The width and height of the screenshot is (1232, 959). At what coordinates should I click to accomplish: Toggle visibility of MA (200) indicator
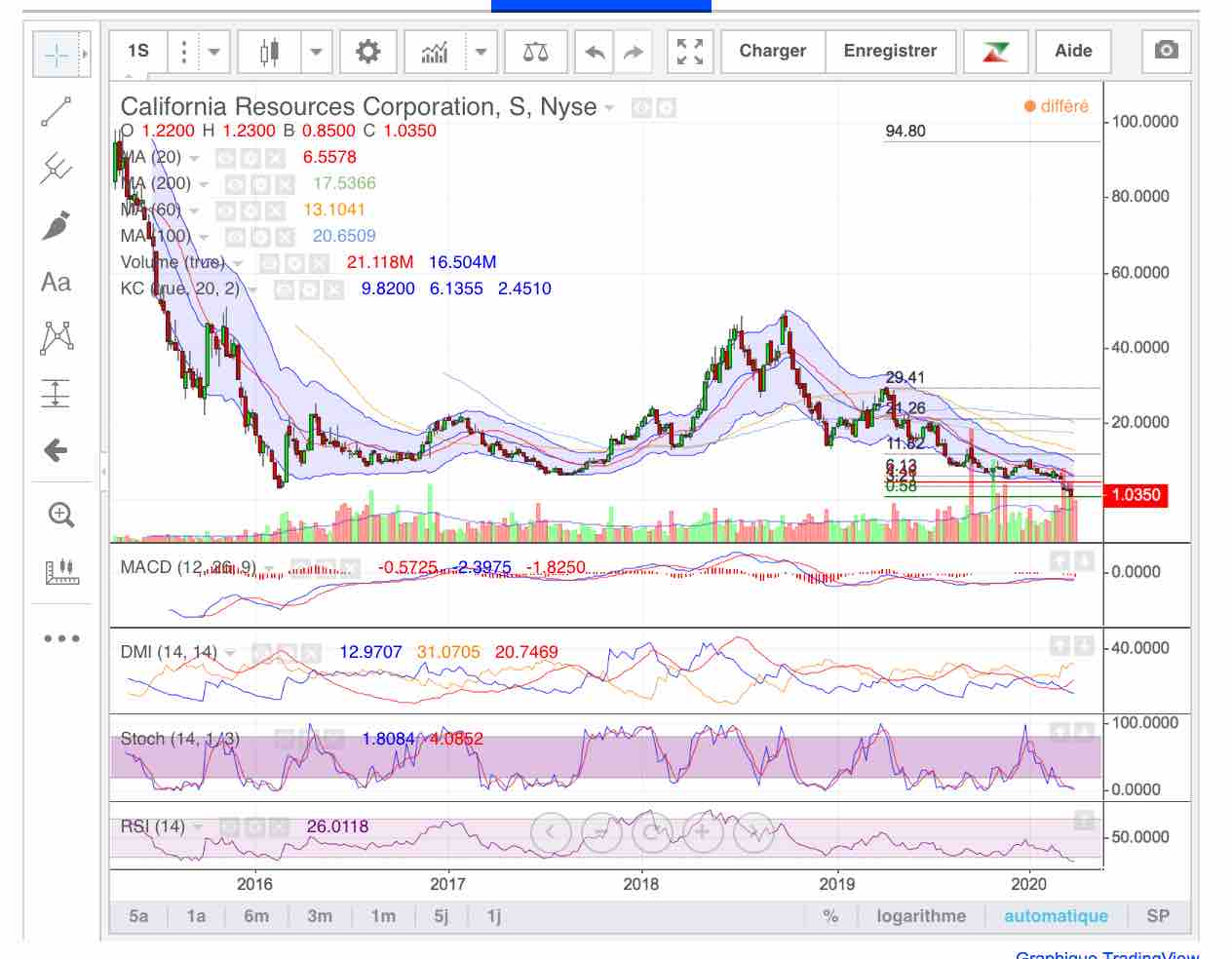tap(234, 184)
